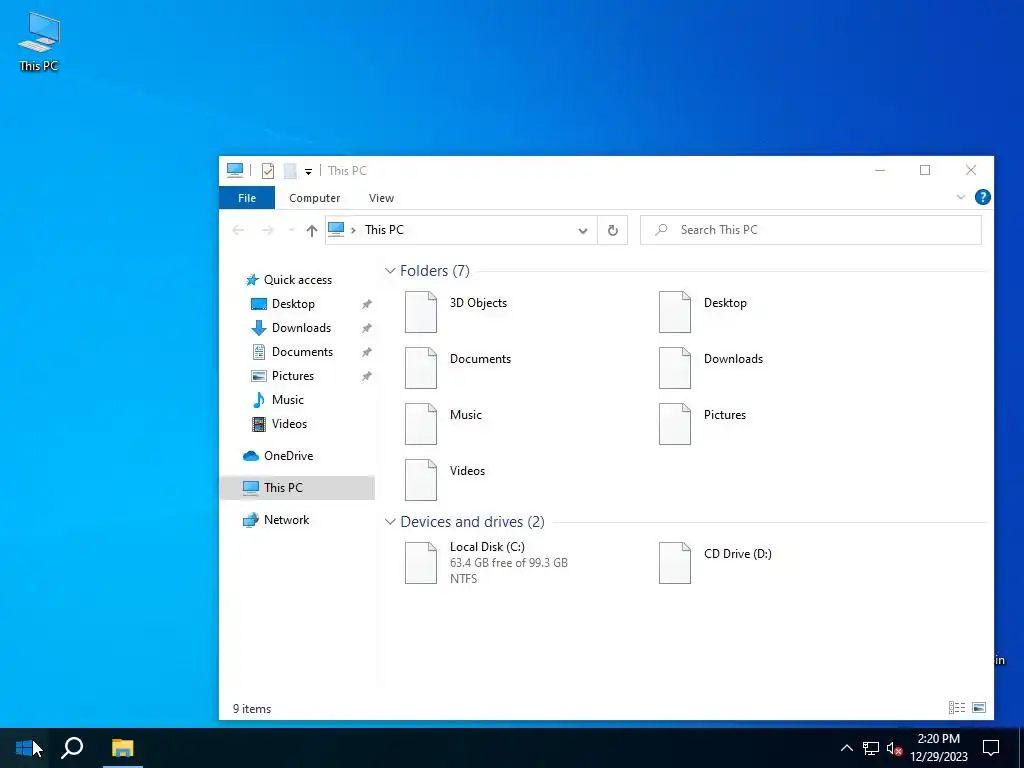Screen dimensions: 1024x768
Task: Click This PC in the address bar
Action: pos(384,230)
